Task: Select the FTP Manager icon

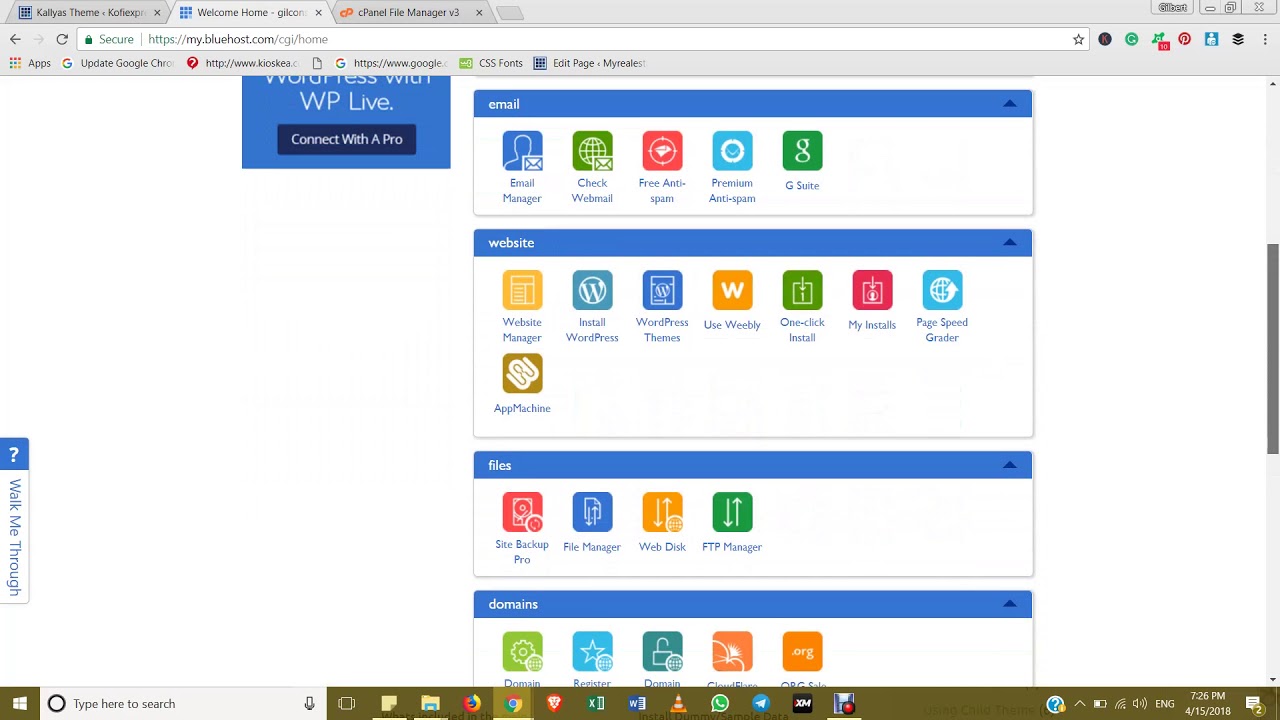Action: (x=732, y=512)
